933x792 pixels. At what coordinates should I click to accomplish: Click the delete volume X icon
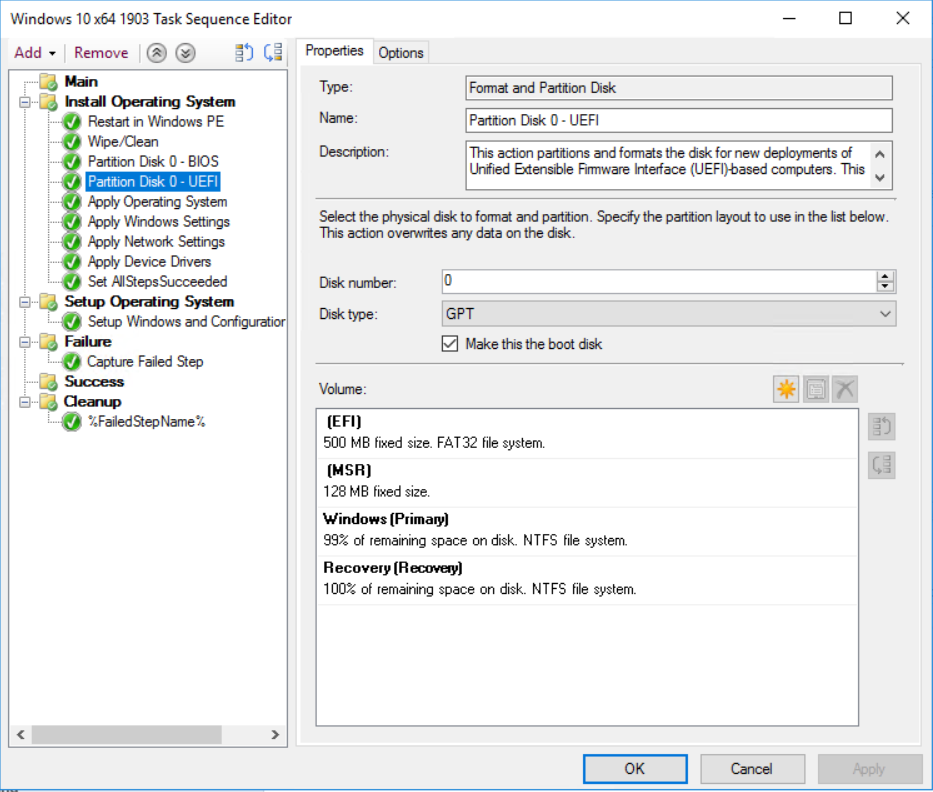[845, 390]
